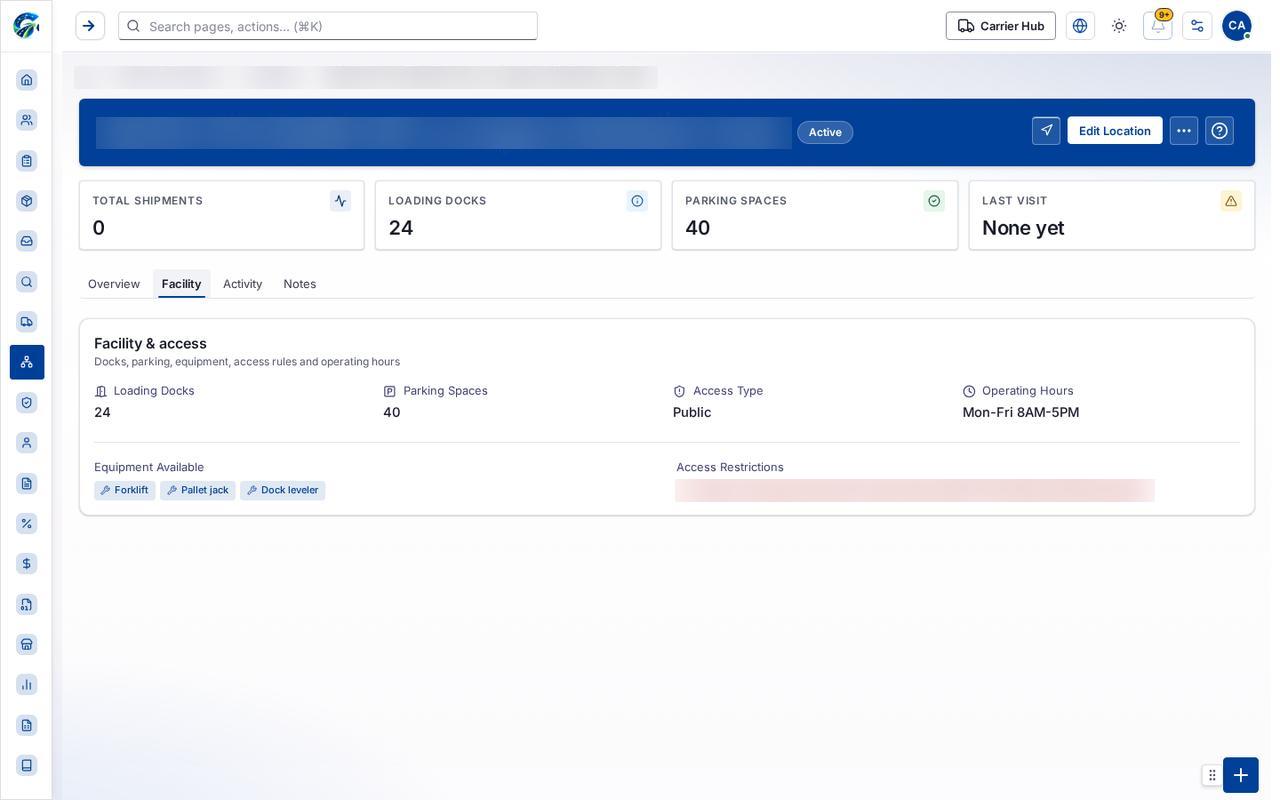Switch to the Overview tab
1280x800 pixels.
pos(114,284)
